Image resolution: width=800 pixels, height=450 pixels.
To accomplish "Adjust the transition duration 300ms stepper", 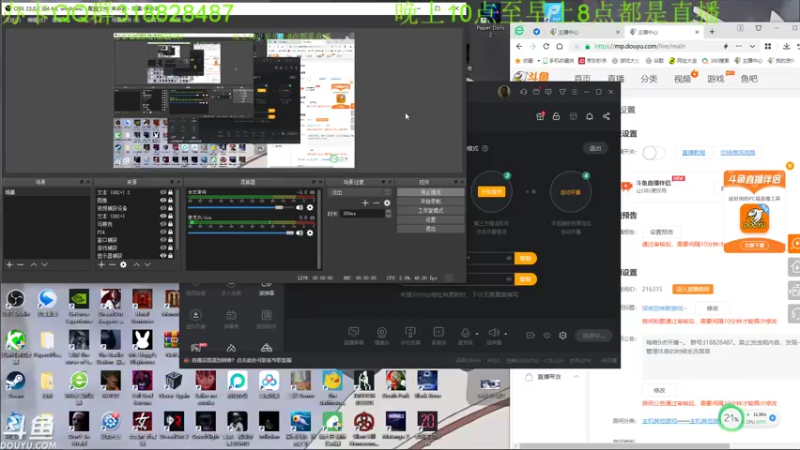I will tap(388, 214).
